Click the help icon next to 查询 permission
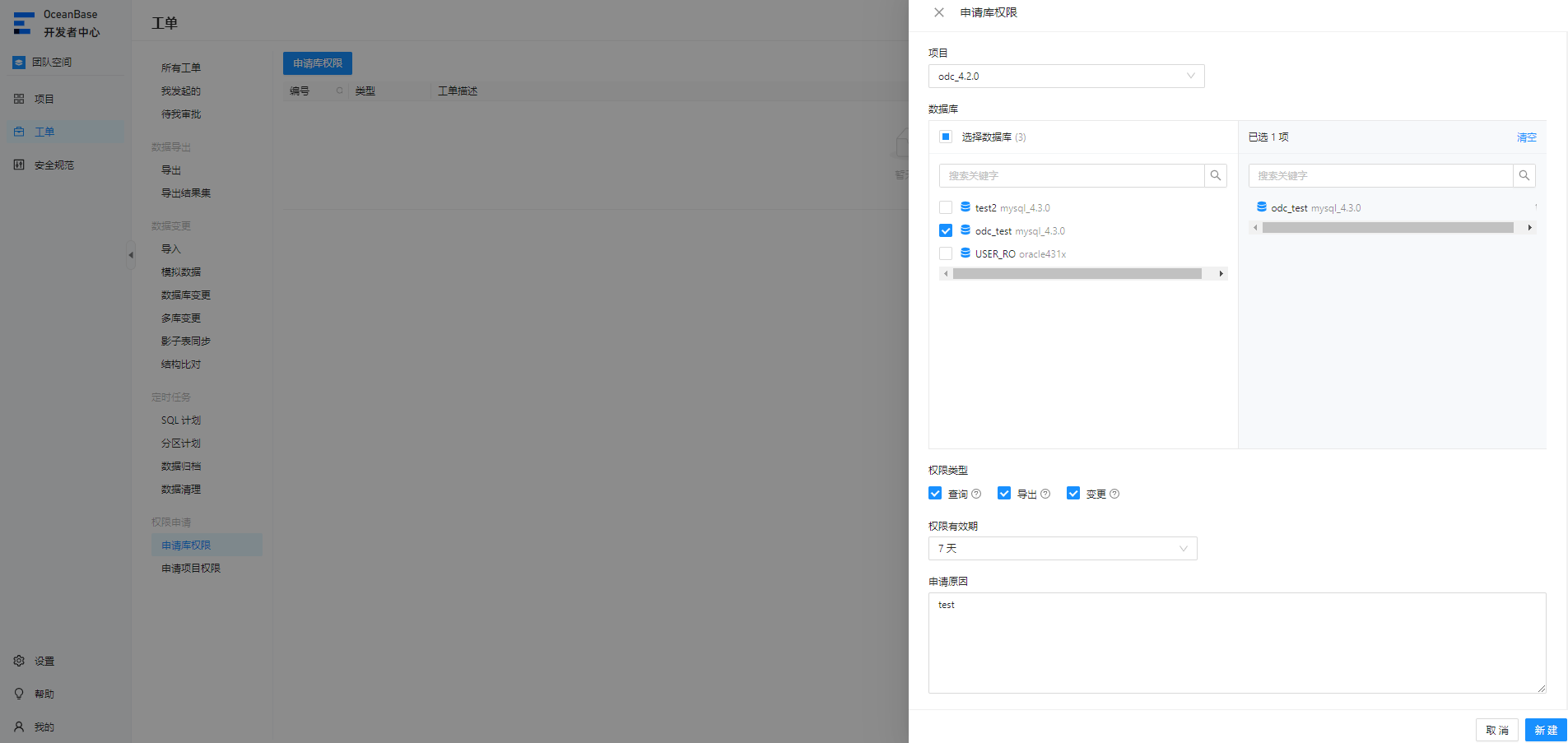This screenshot has height=743, width=1568. (x=976, y=494)
